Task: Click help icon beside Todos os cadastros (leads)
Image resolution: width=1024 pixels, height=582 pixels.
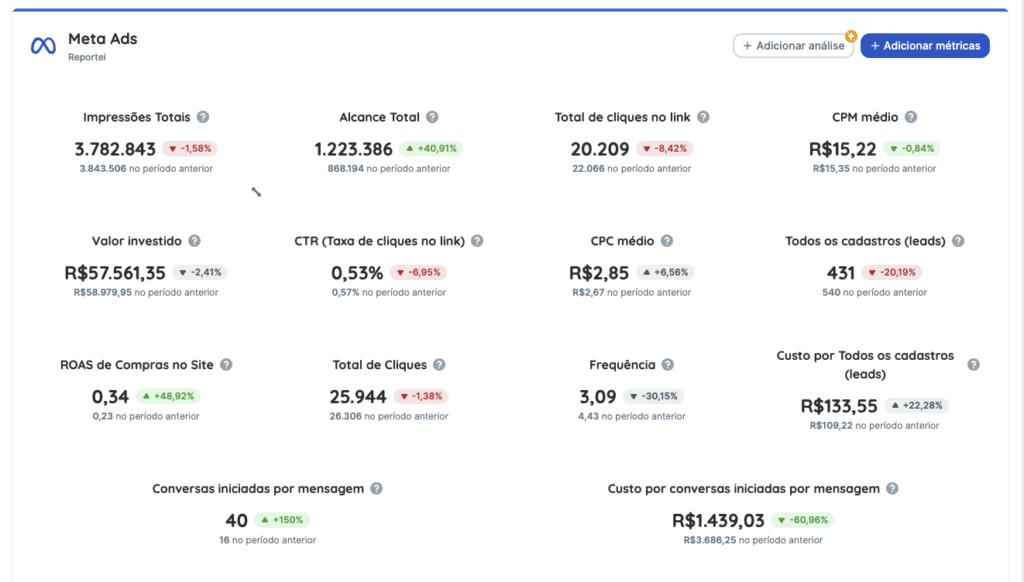Action: click(958, 241)
